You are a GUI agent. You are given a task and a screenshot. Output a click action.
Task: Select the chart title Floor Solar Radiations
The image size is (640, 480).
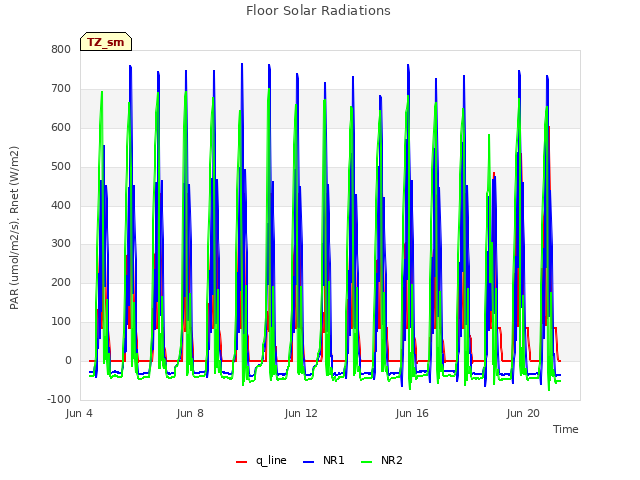[318, 11]
